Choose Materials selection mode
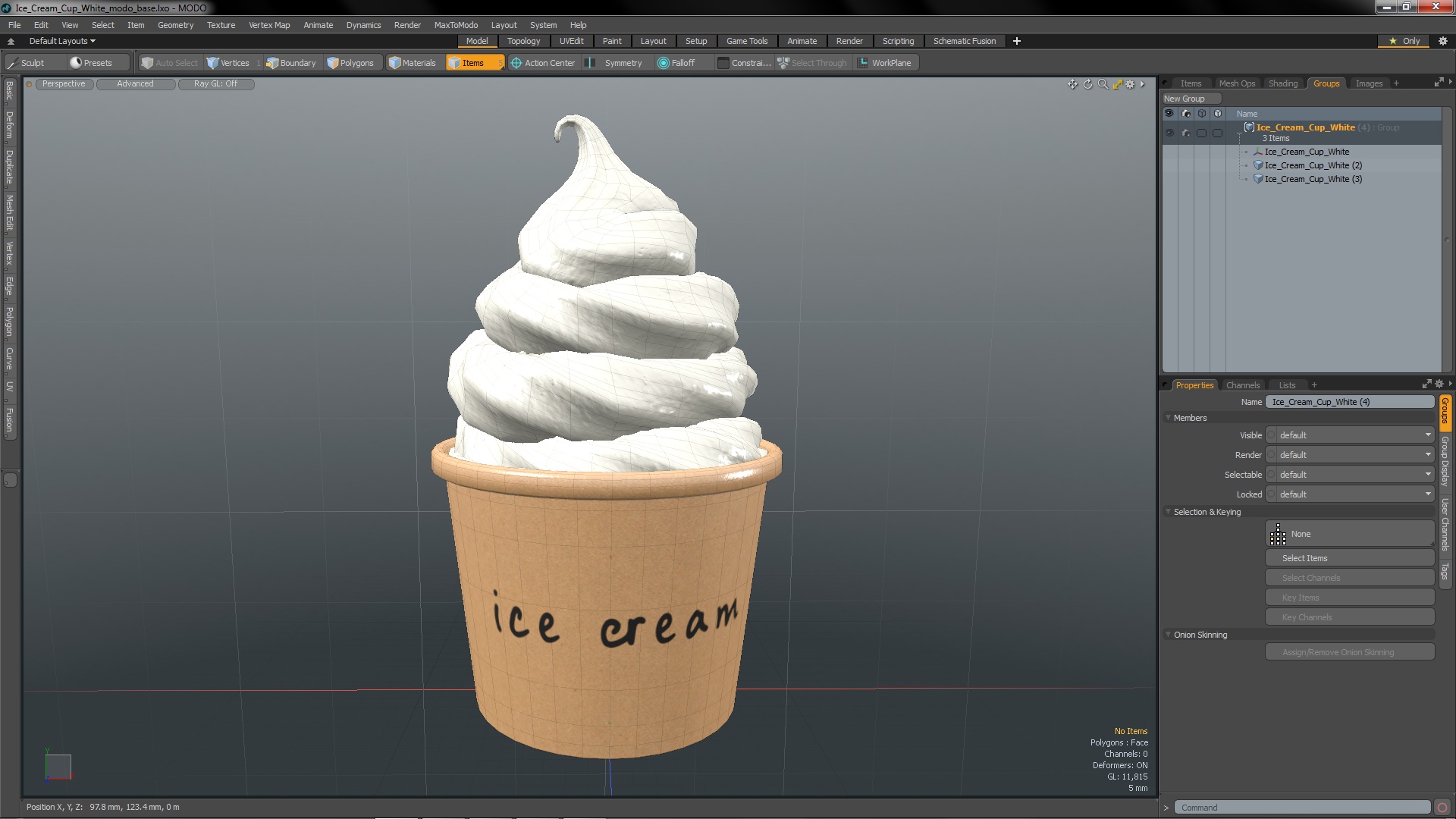Image resolution: width=1456 pixels, height=819 pixels. point(413,63)
